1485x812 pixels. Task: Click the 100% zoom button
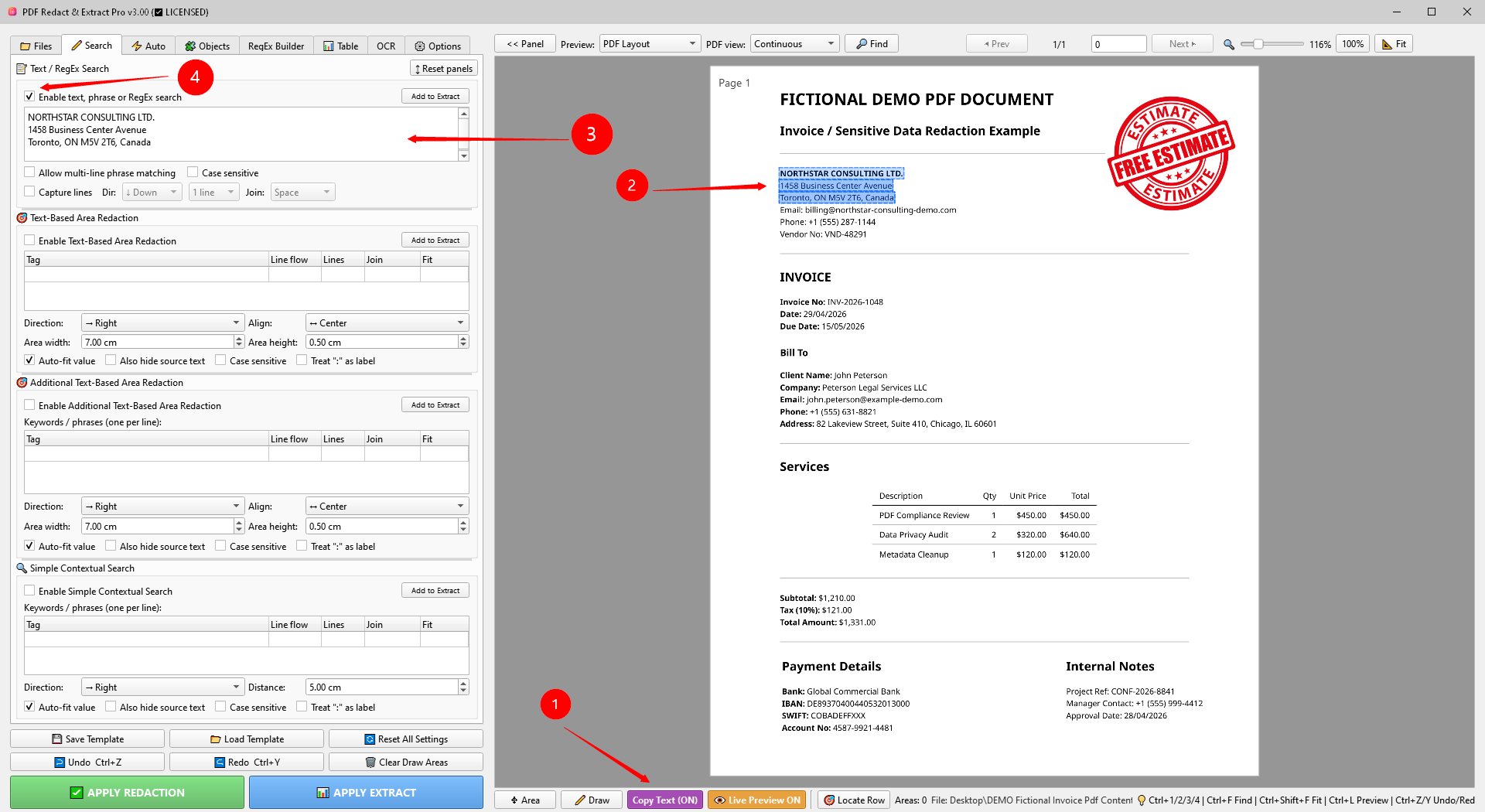1353,44
